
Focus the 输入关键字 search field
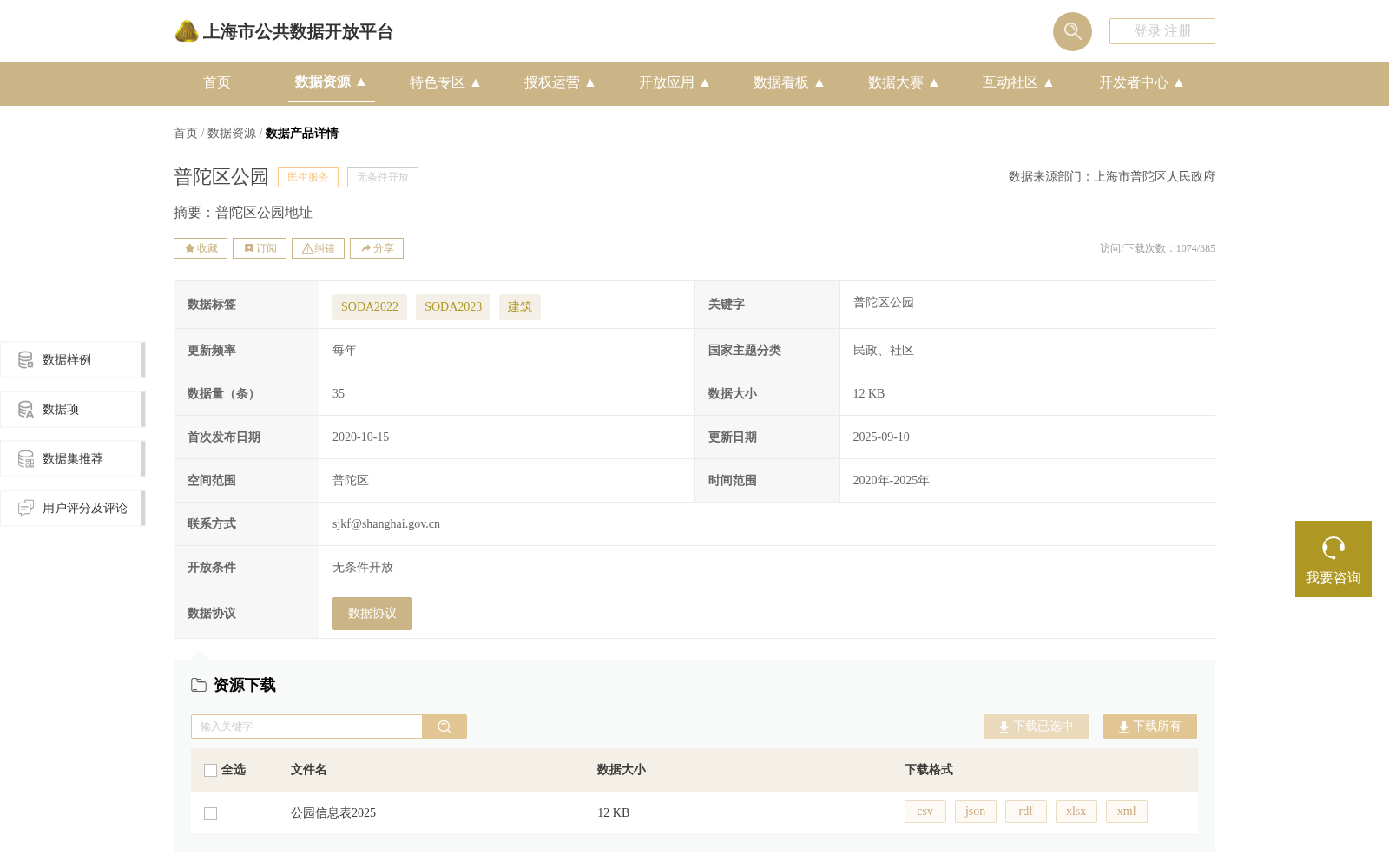coord(306,727)
